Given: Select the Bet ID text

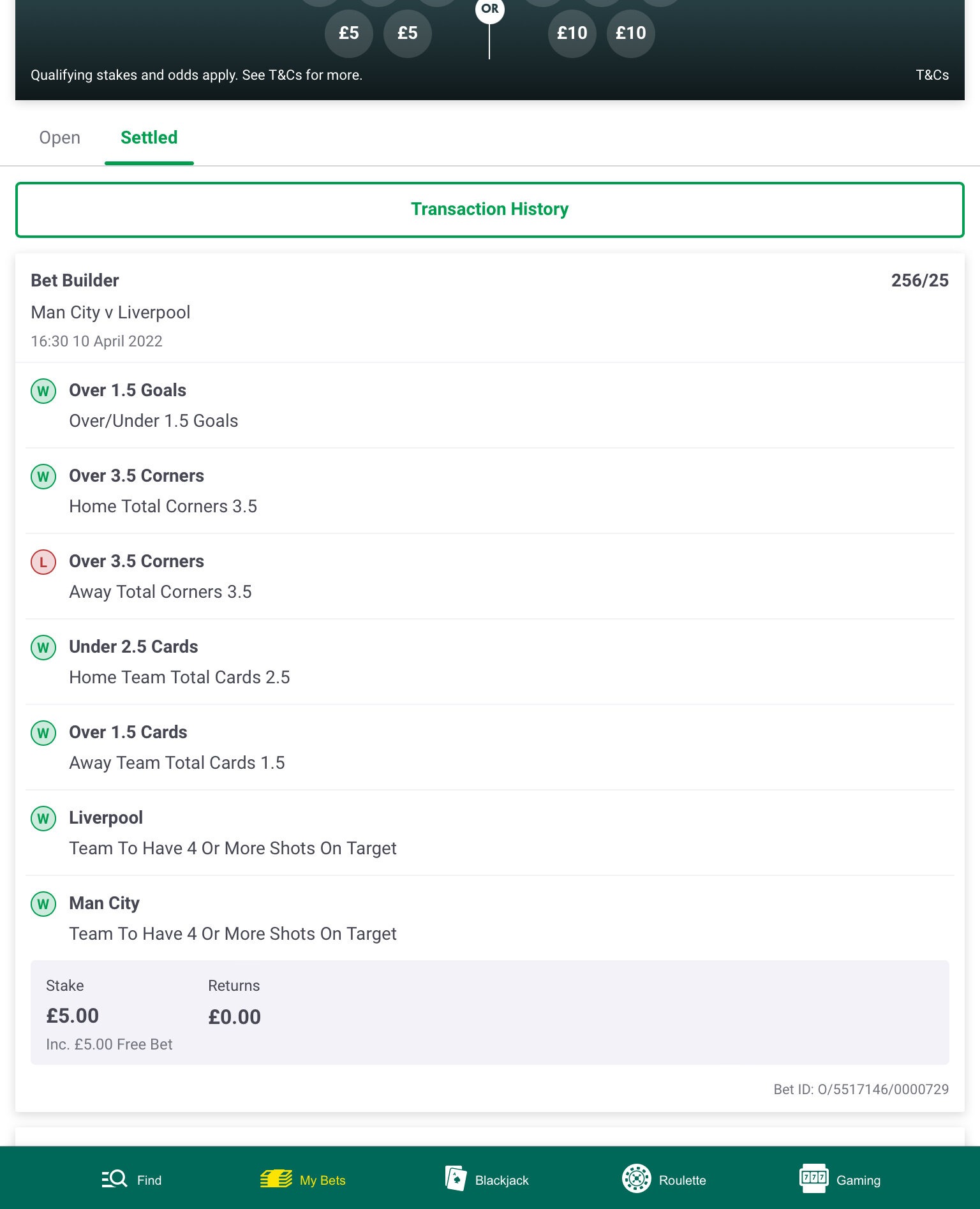Looking at the screenshot, I should click(x=861, y=1090).
